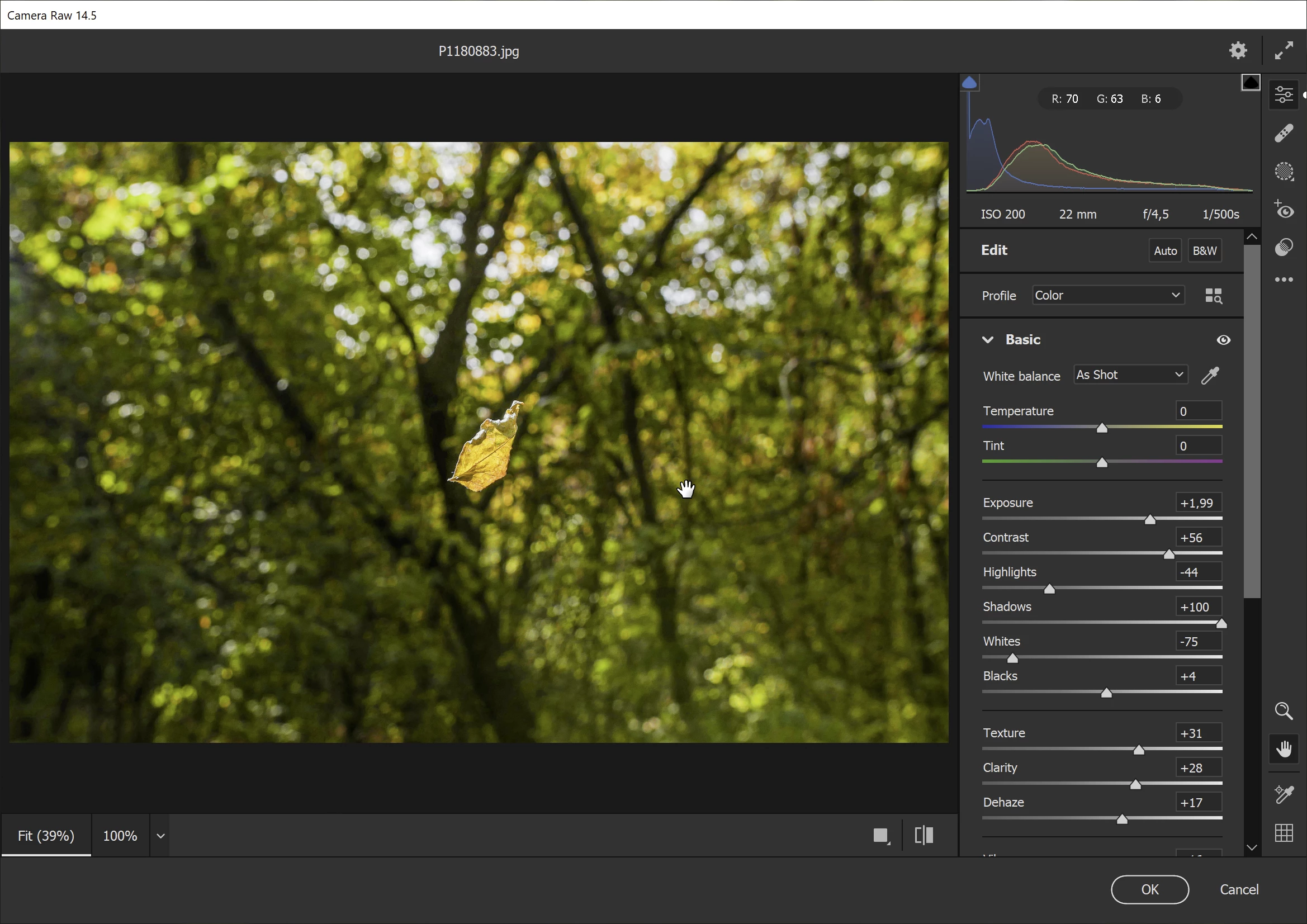Open the Masking tool
Image resolution: width=1307 pixels, height=924 pixels.
pyautogui.click(x=1284, y=172)
